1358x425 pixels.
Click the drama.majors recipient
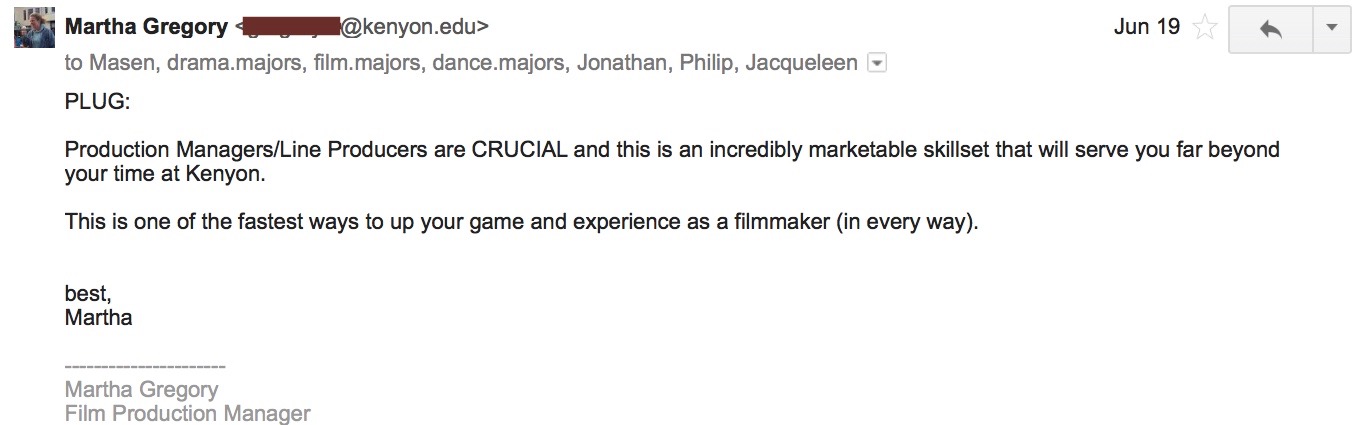click(x=233, y=63)
